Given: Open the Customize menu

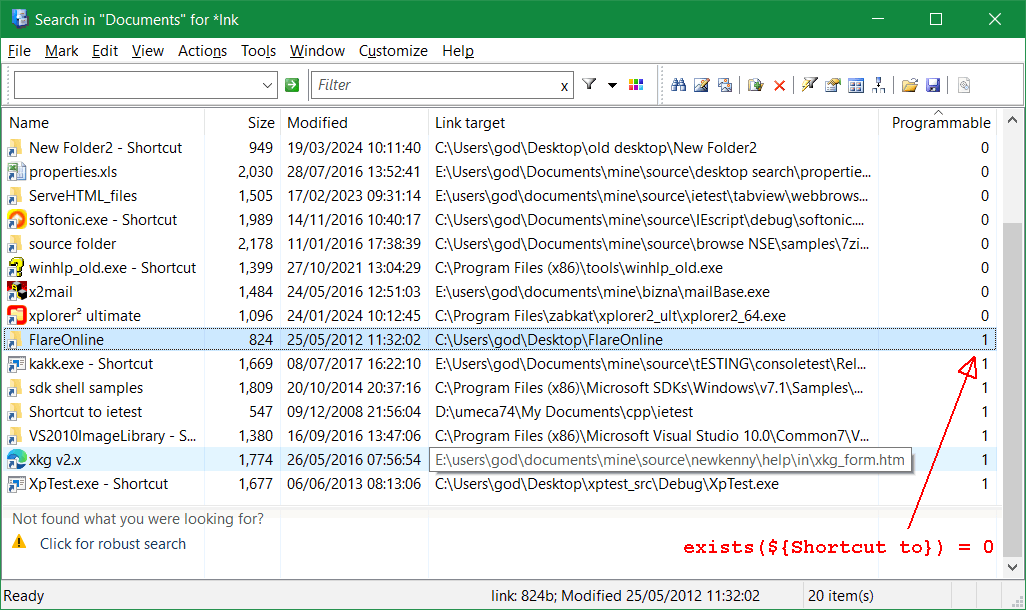Looking at the screenshot, I should coord(393,50).
